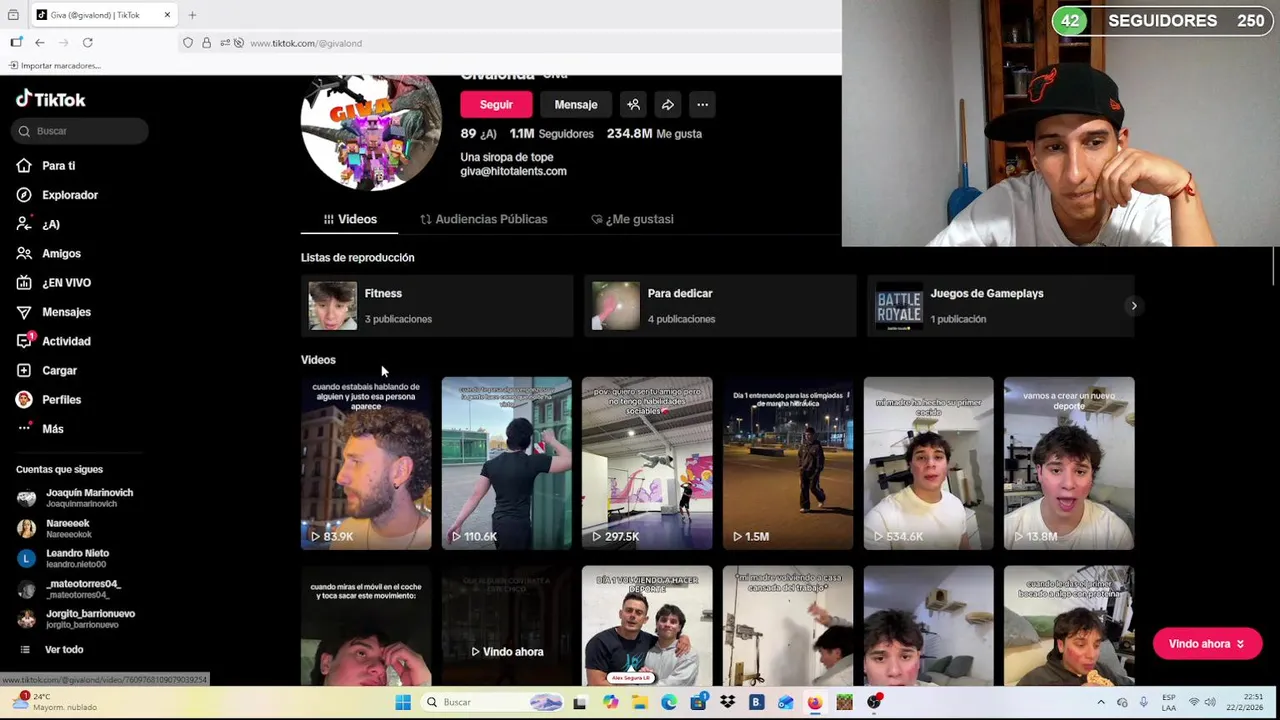Switch to Audiencias Públicas tab
The width and height of the screenshot is (1280, 720).
pos(484,219)
